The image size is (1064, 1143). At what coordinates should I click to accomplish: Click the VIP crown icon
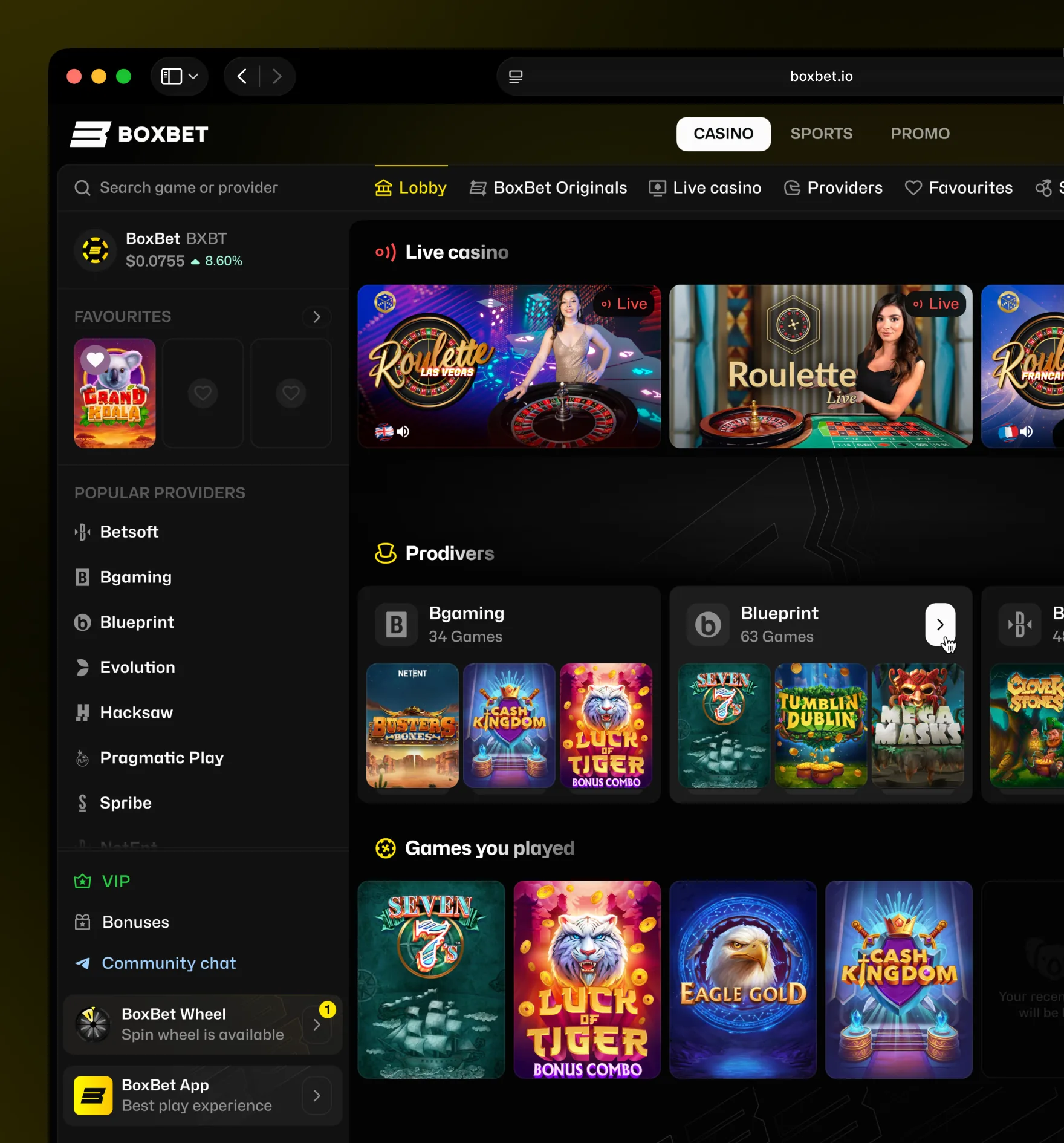pyautogui.click(x=83, y=881)
